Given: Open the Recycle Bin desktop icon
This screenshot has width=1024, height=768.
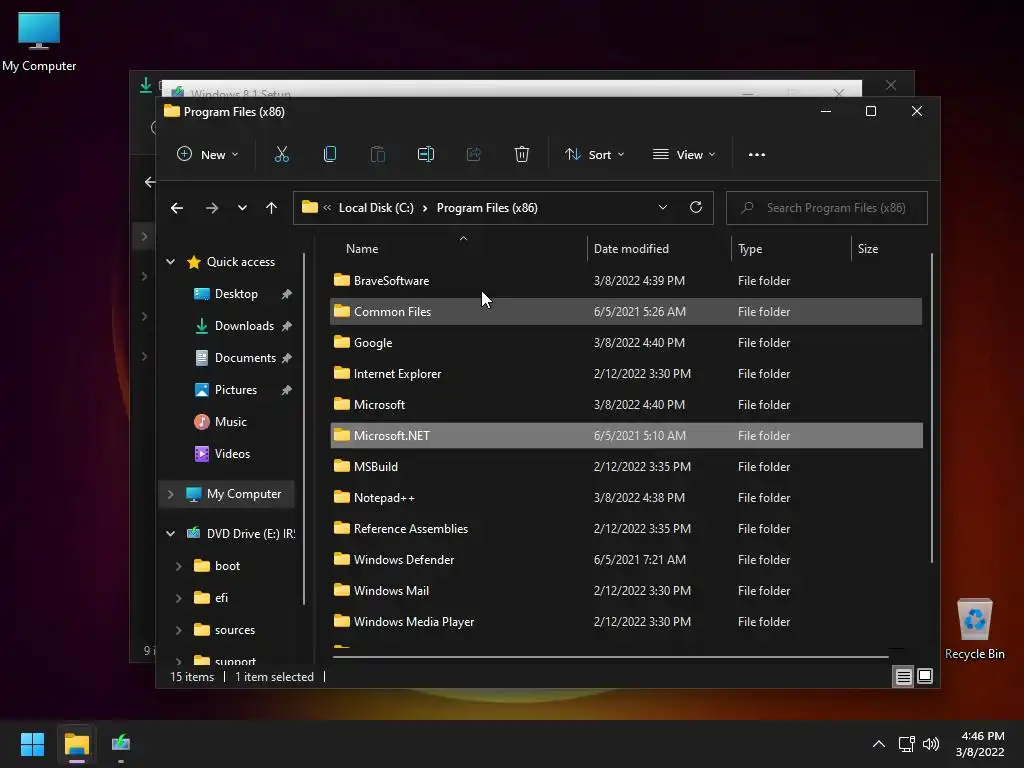Looking at the screenshot, I should 974,628.
